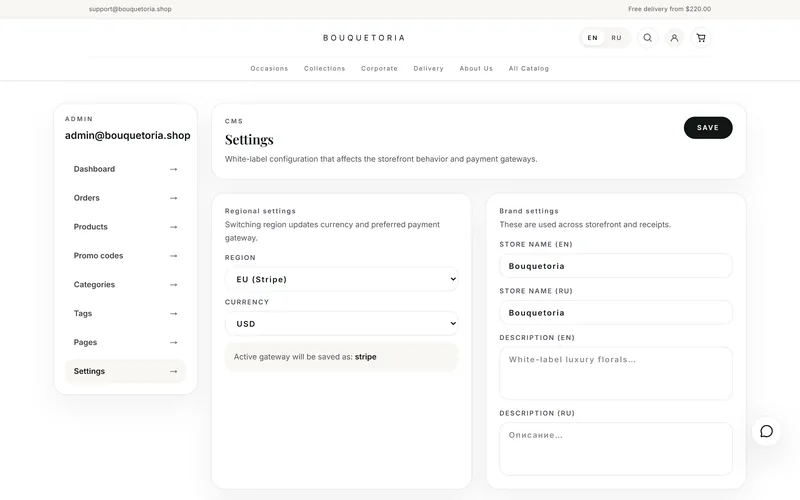This screenshot has height=500, width=800.
Task: Focus the Description (EN) textarea
Action: pyautogui.click(x=616, y=373)
